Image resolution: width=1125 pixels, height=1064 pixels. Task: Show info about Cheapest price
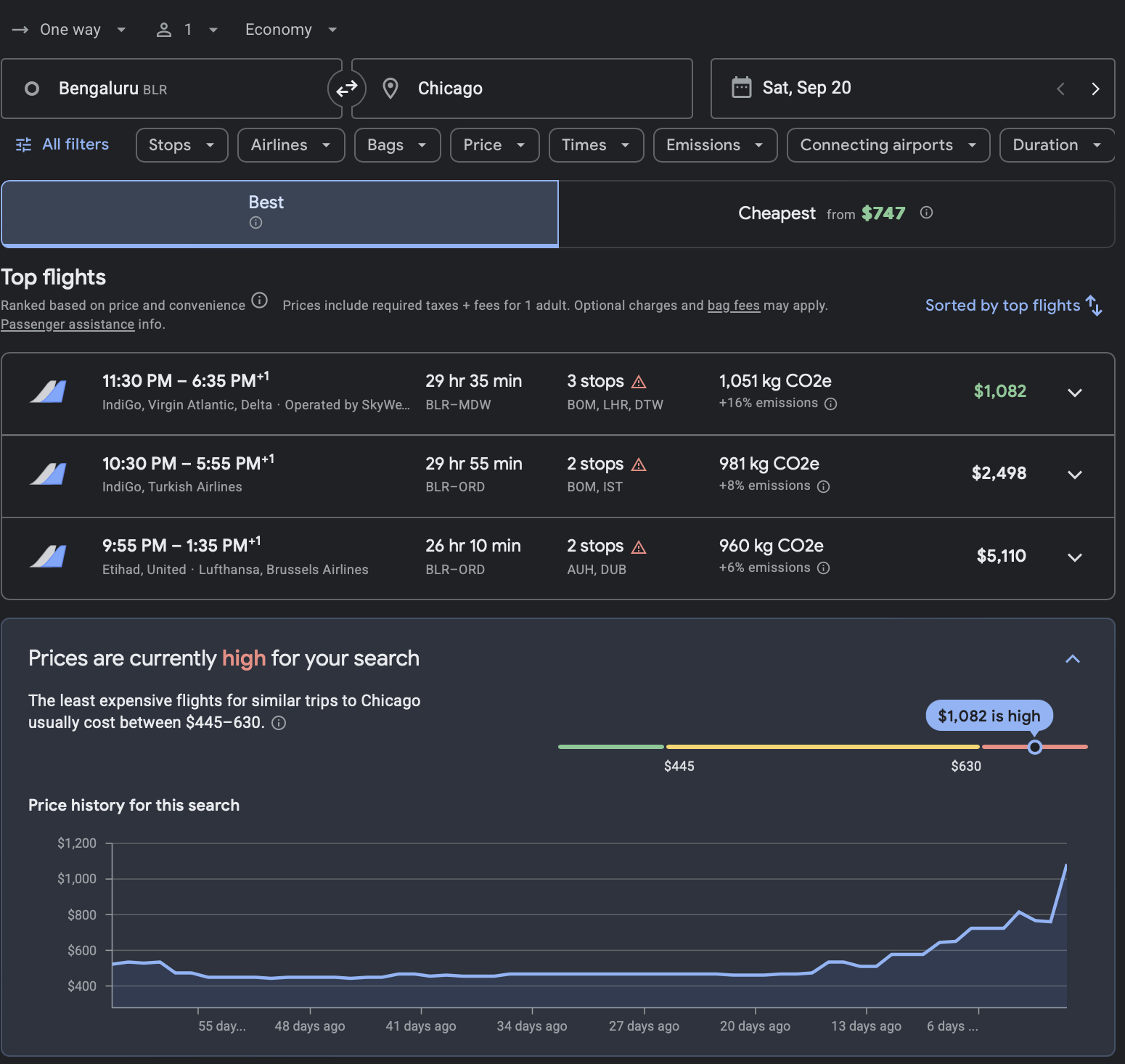click(926, 213)
